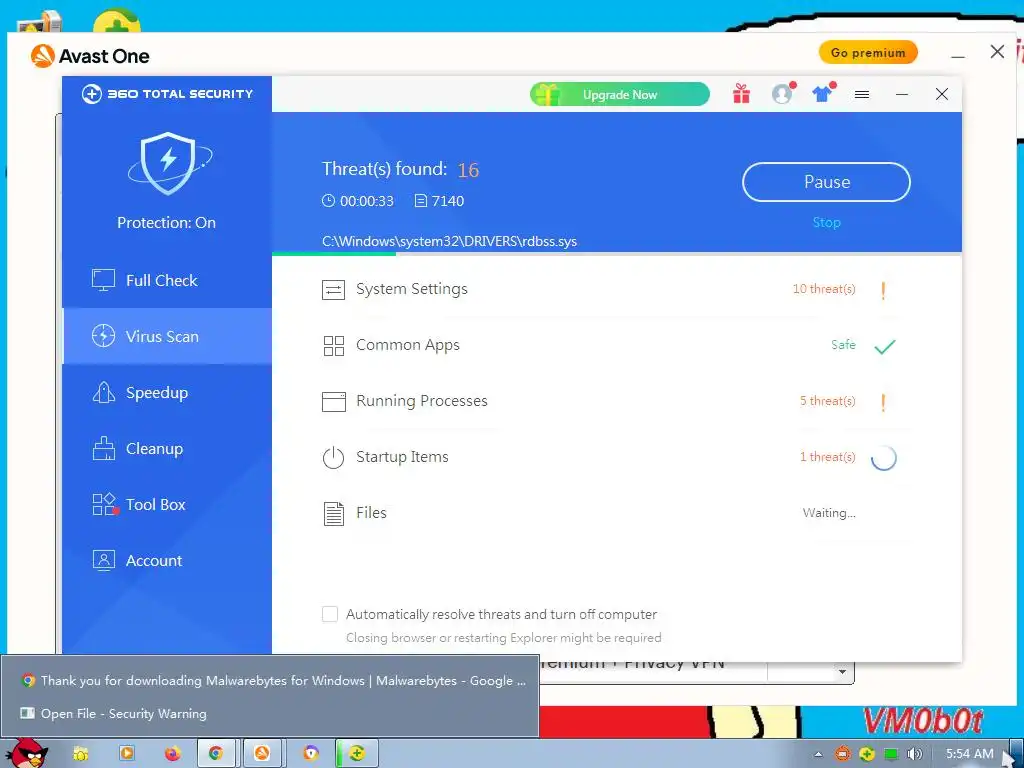Click the Startup Items loading spinner
Image resolution: width=1024 pixels, height=768 pixels.
pyautogui.click(x=884, y=458)
